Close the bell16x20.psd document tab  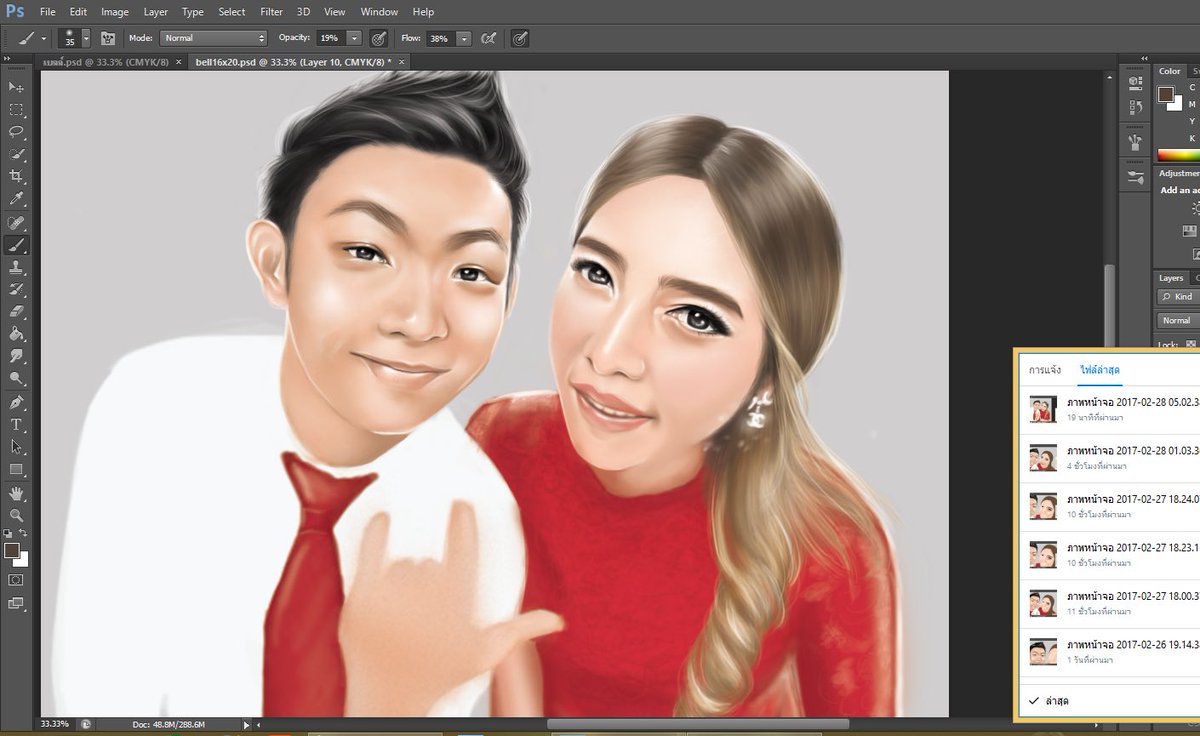pyautogui.click(x=402, y=62)
